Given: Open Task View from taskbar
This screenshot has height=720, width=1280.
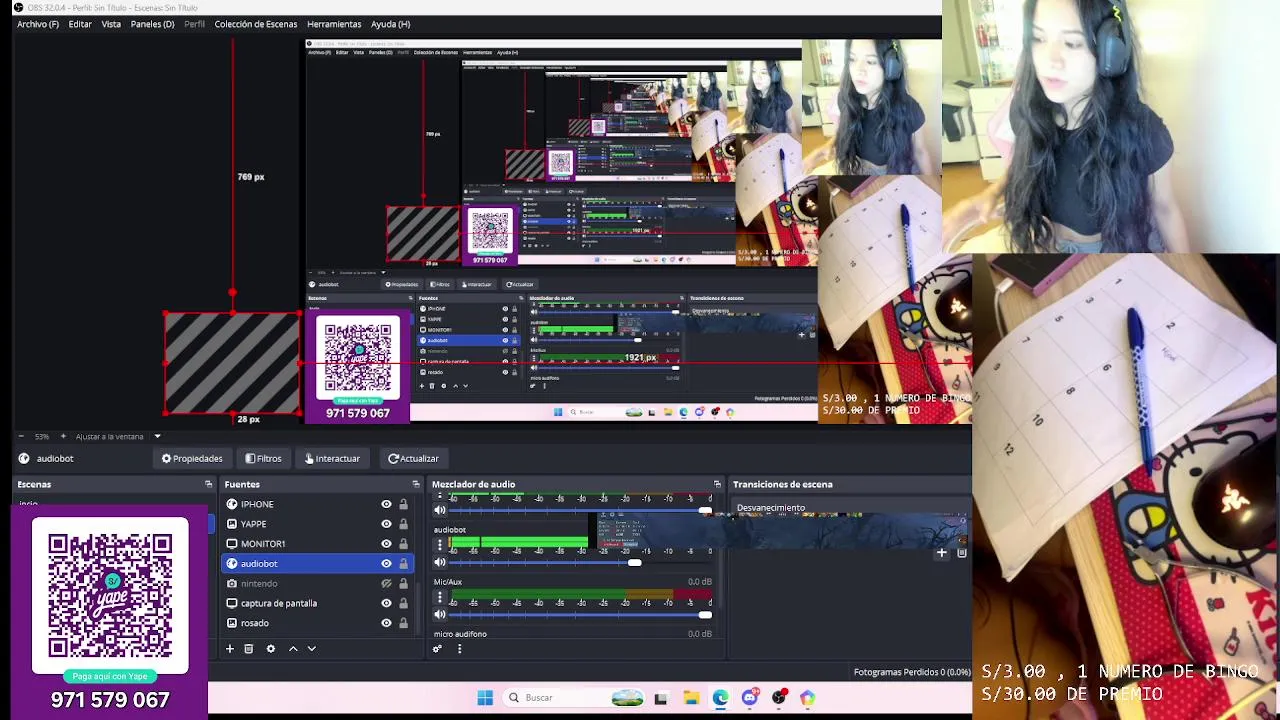Looking at the screenshot, I should coord(661,698).
